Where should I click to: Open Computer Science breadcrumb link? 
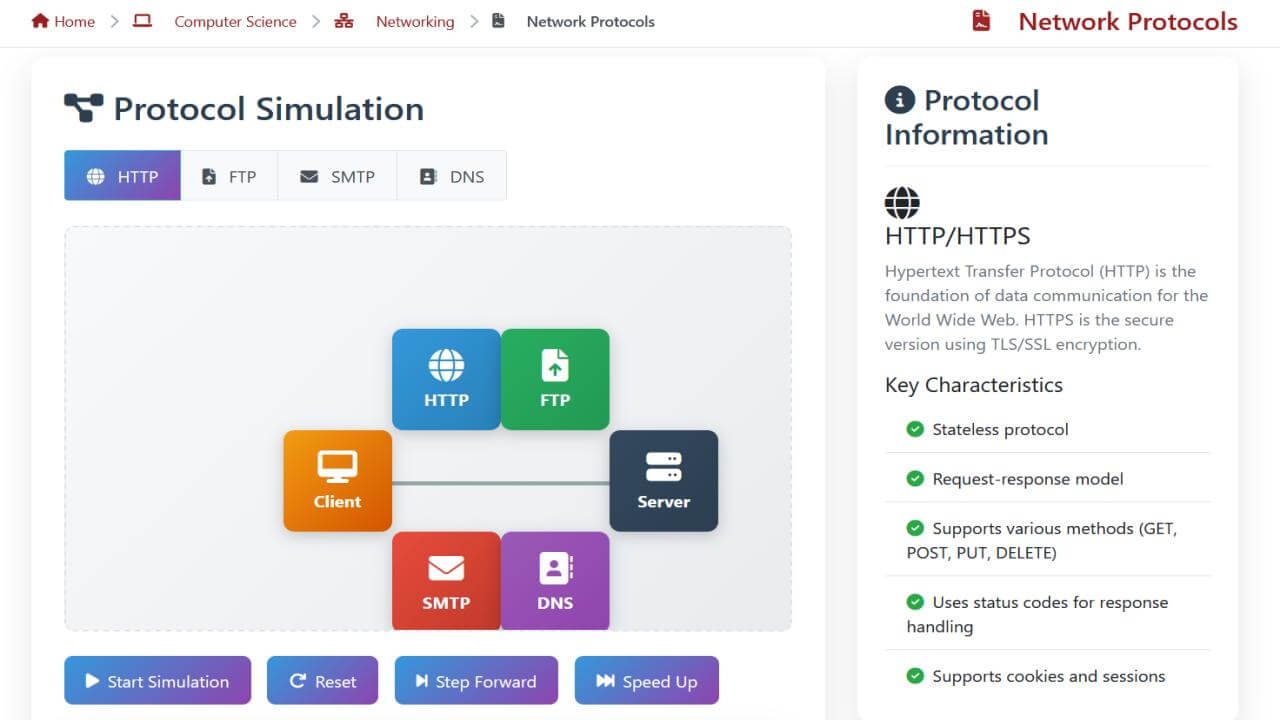click(235, 21)
